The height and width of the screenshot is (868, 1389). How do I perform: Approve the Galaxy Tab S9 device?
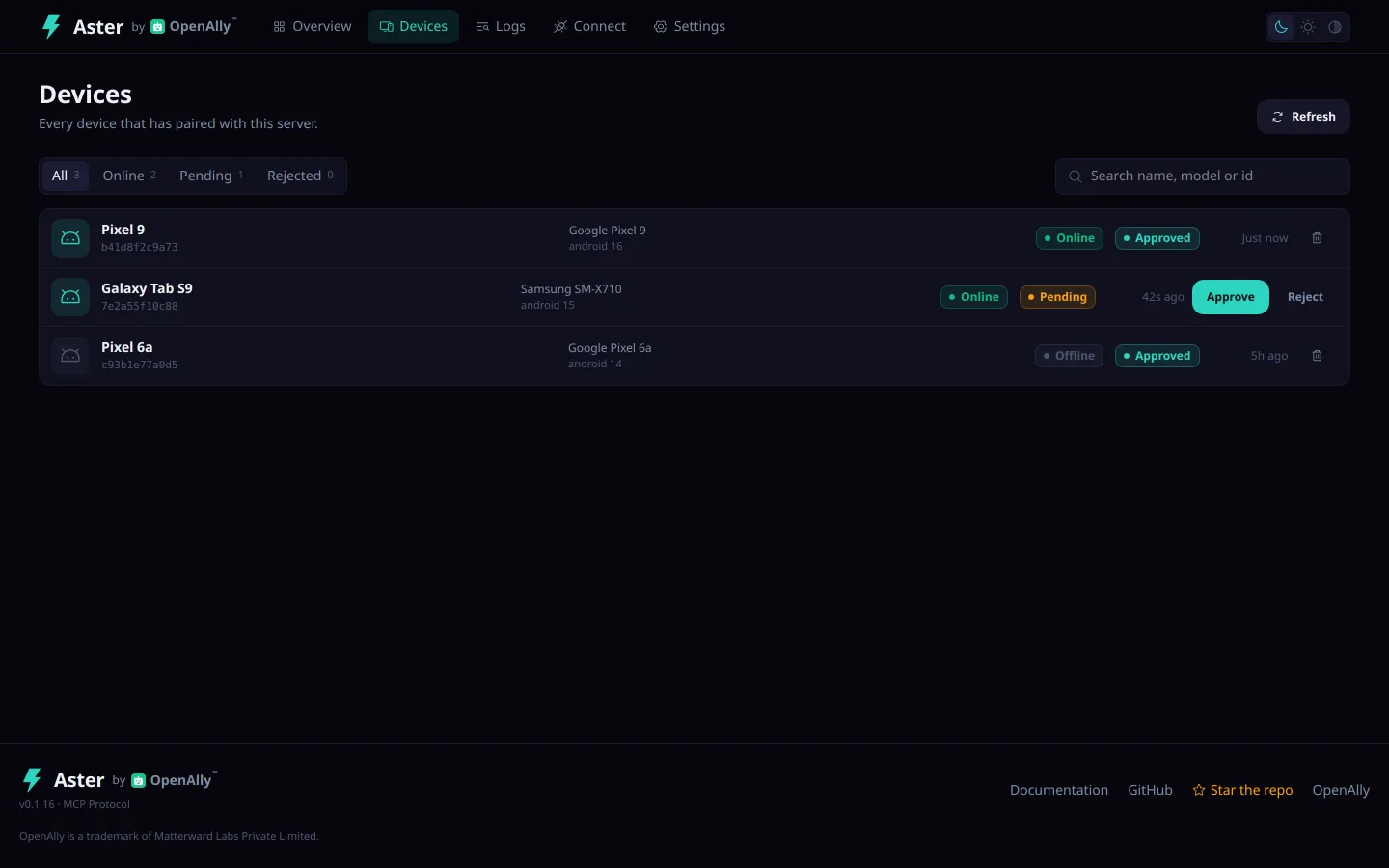pos(1231,297)
